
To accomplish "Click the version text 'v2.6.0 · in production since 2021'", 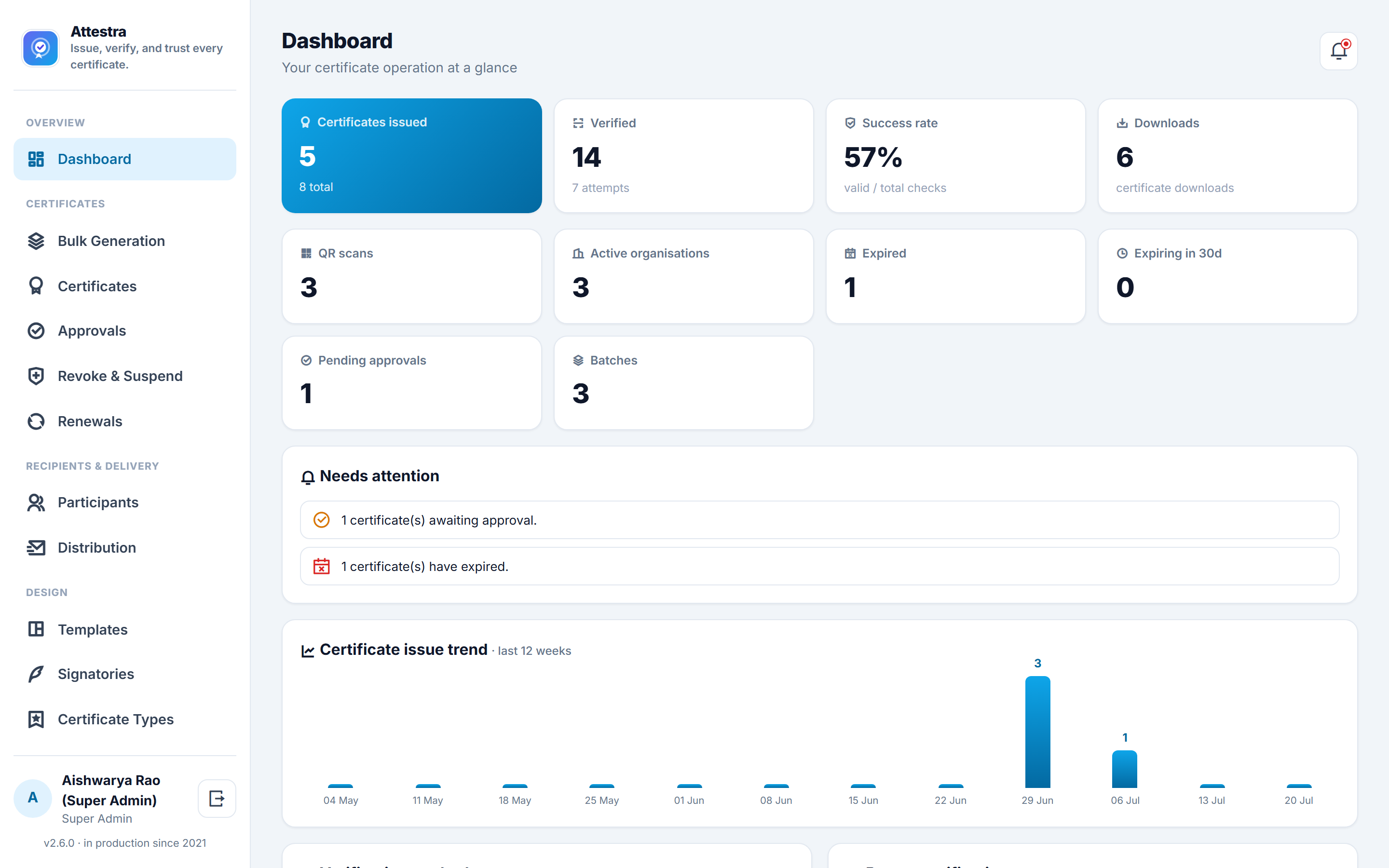I will click(x=124, y=843).
